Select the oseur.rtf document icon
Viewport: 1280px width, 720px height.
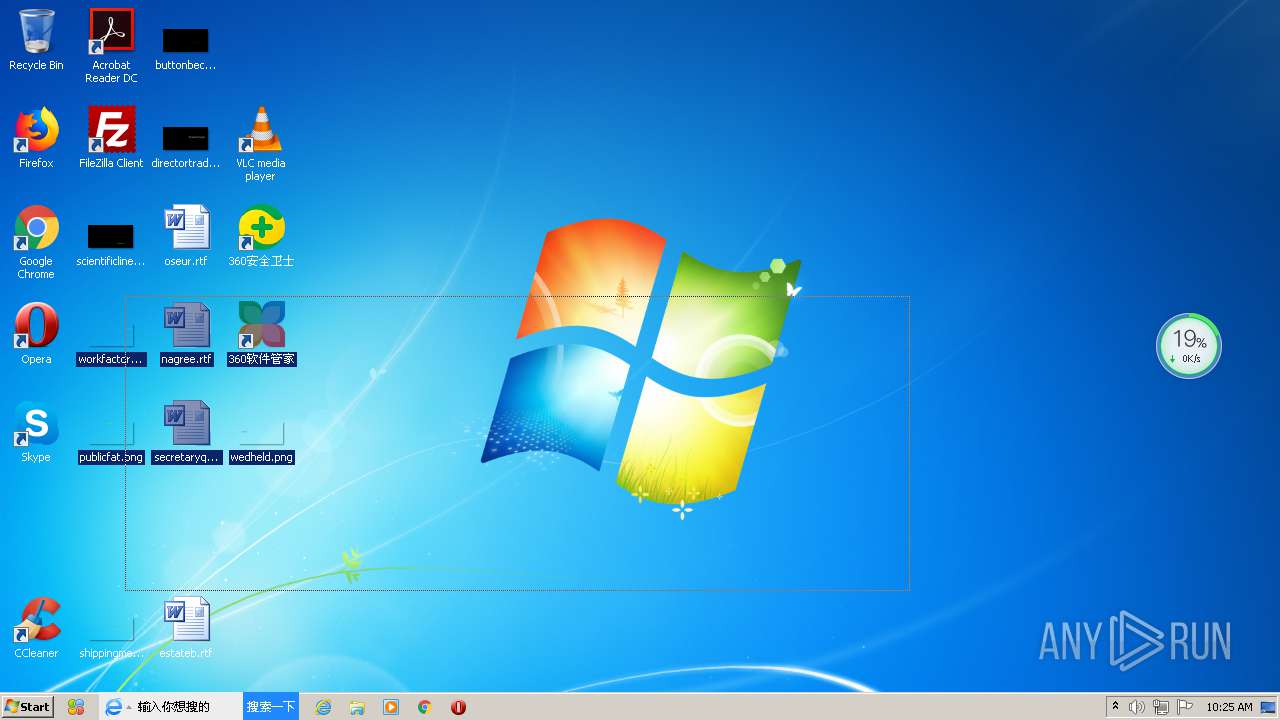[186, 236]
